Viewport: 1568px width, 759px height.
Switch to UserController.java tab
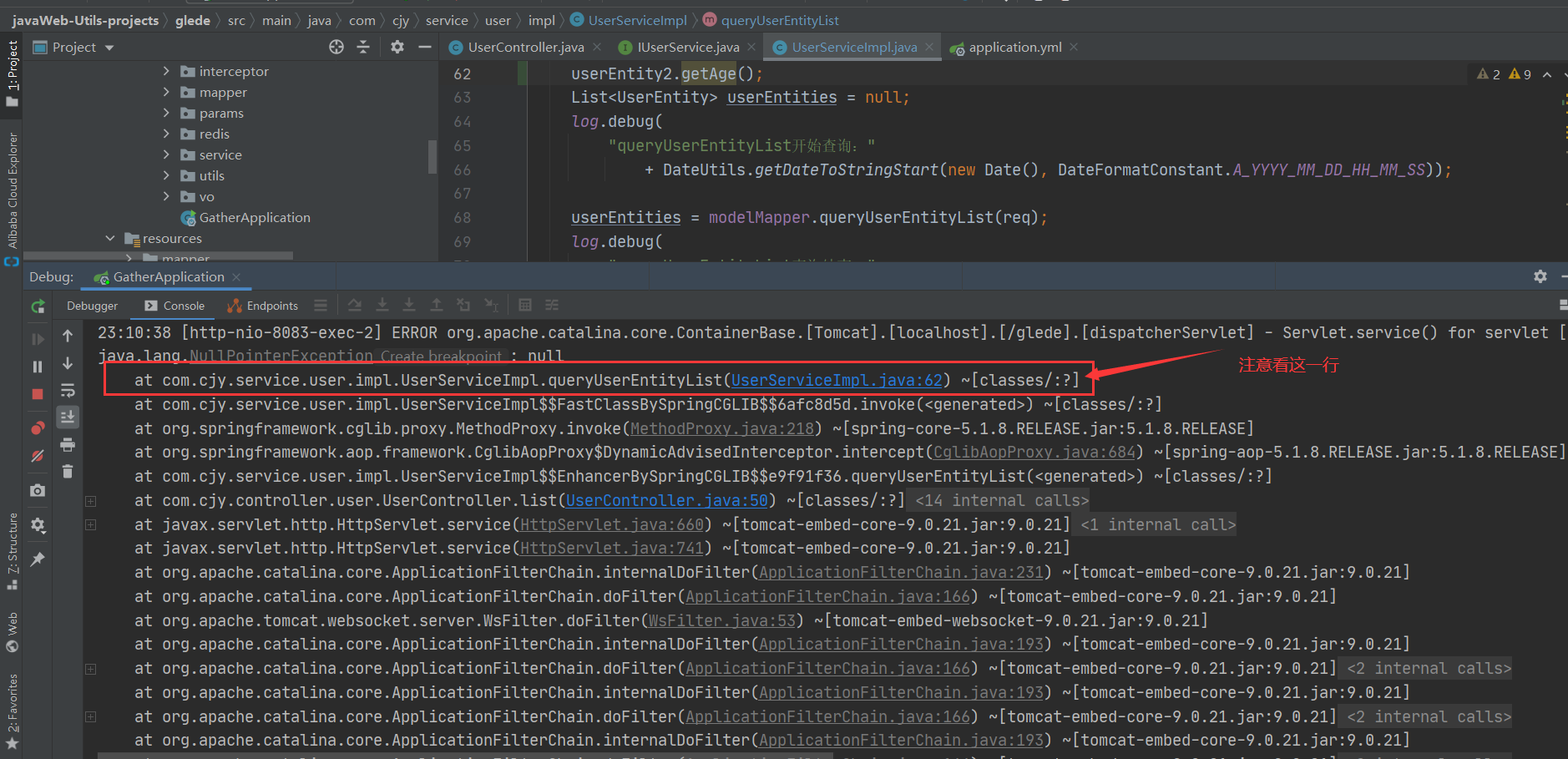525,48
